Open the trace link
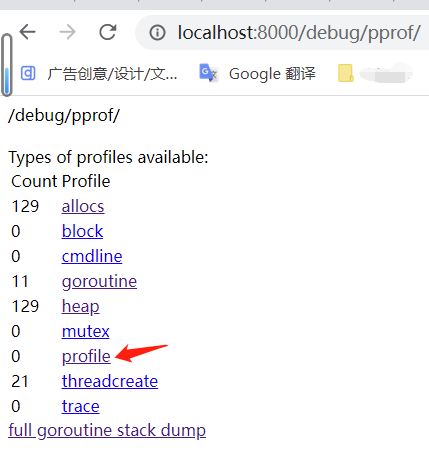The height and width of the screenshot is (456, 429). (x=81, y=406)
